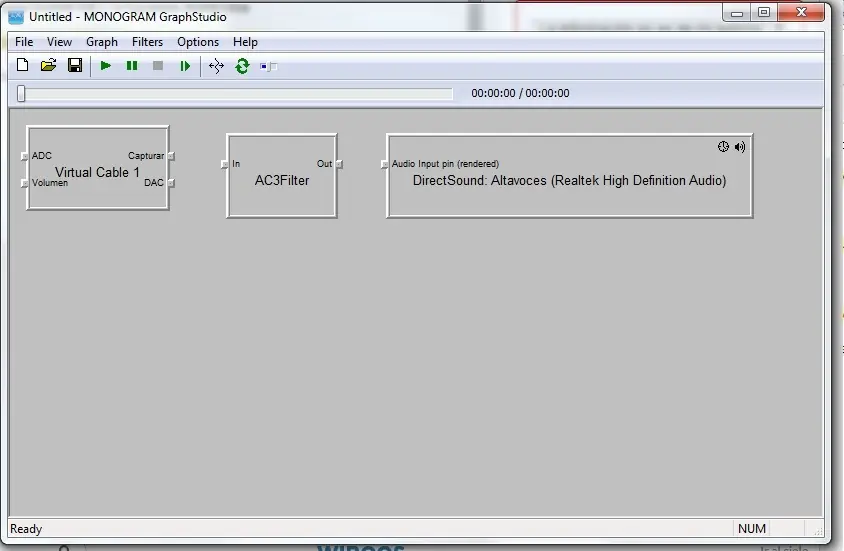Maximize the GraphStudio window
The width and height of the screenshot is (844, 551).
pyautogui.click(x=764, y=12)
